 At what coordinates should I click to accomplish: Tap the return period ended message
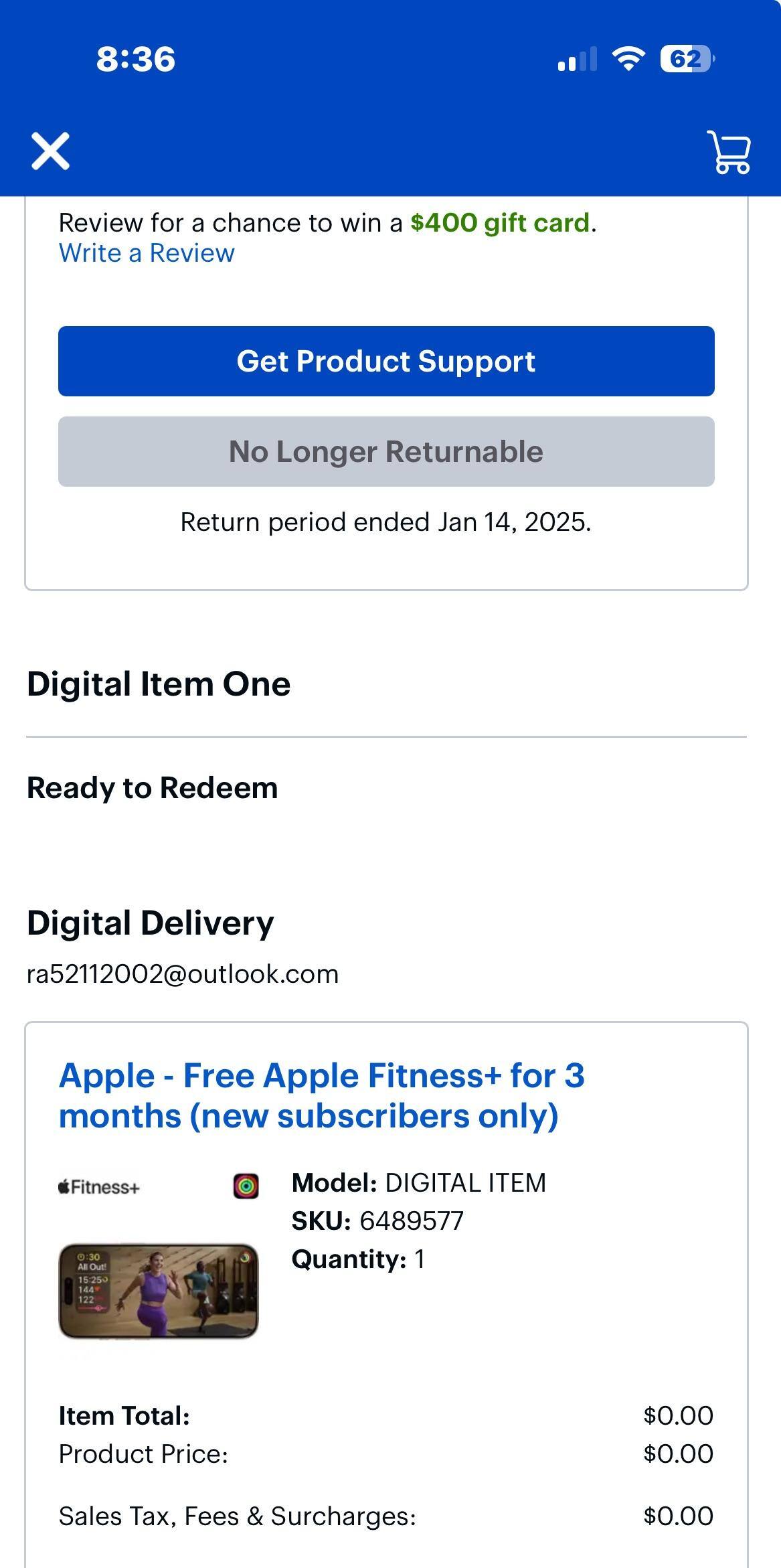tap(387, 522)
